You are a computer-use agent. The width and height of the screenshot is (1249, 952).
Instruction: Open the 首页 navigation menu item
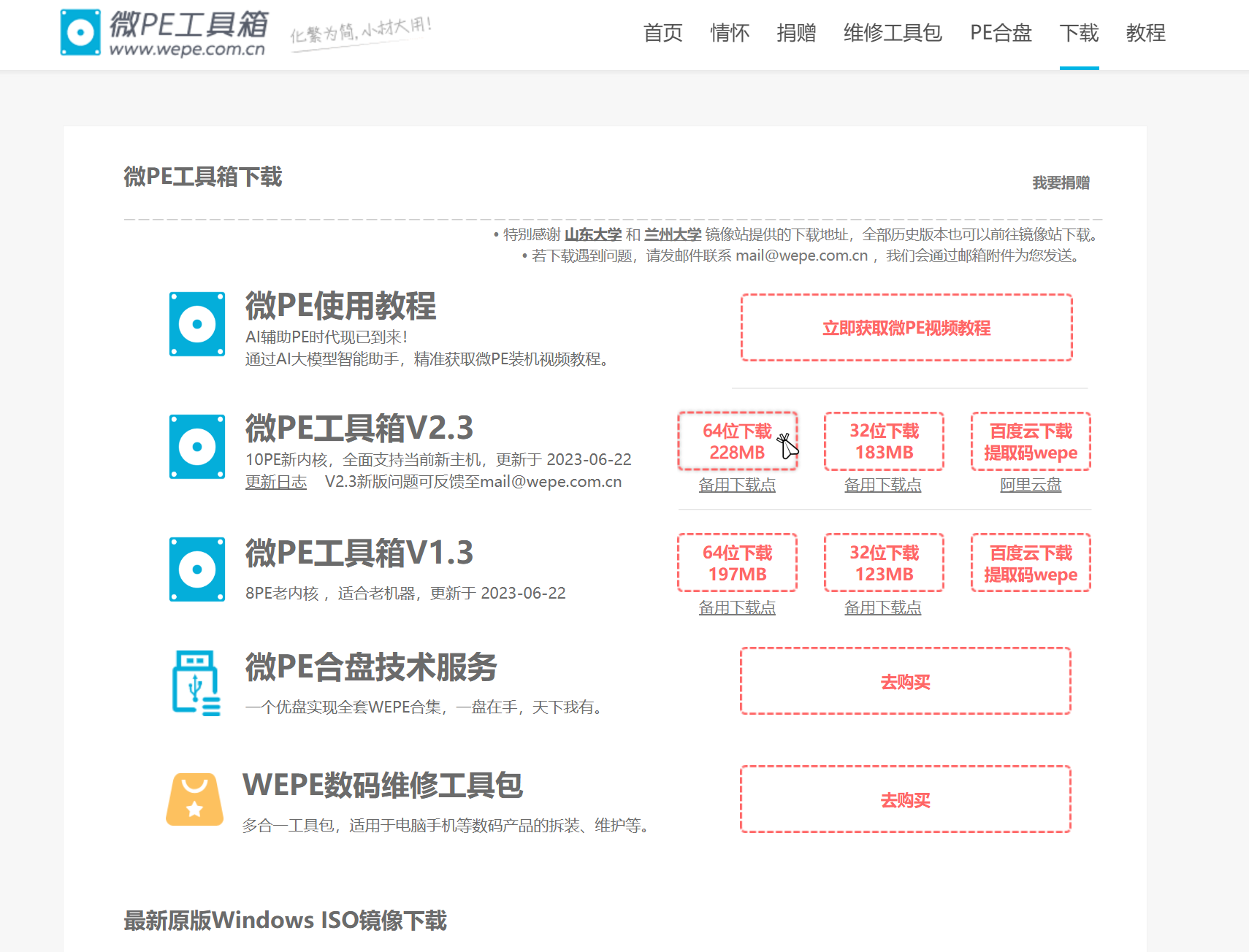(x=662, y=33)
